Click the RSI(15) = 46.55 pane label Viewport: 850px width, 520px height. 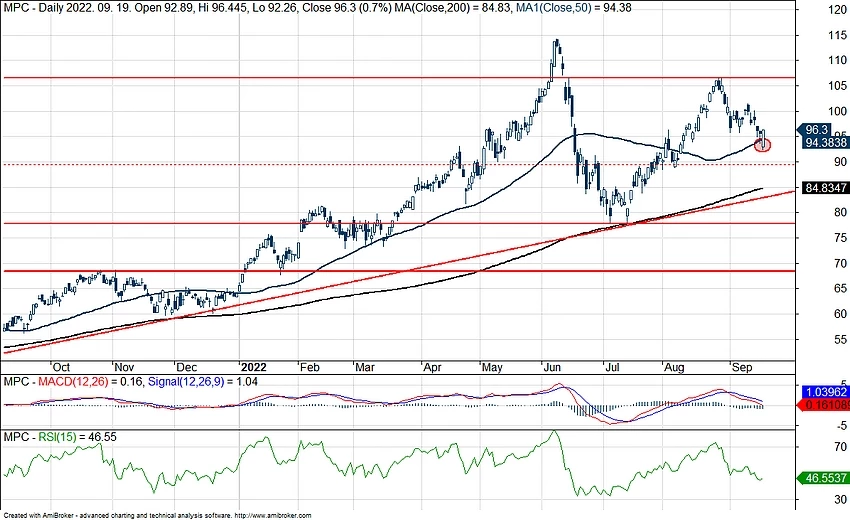click(78, 437)
